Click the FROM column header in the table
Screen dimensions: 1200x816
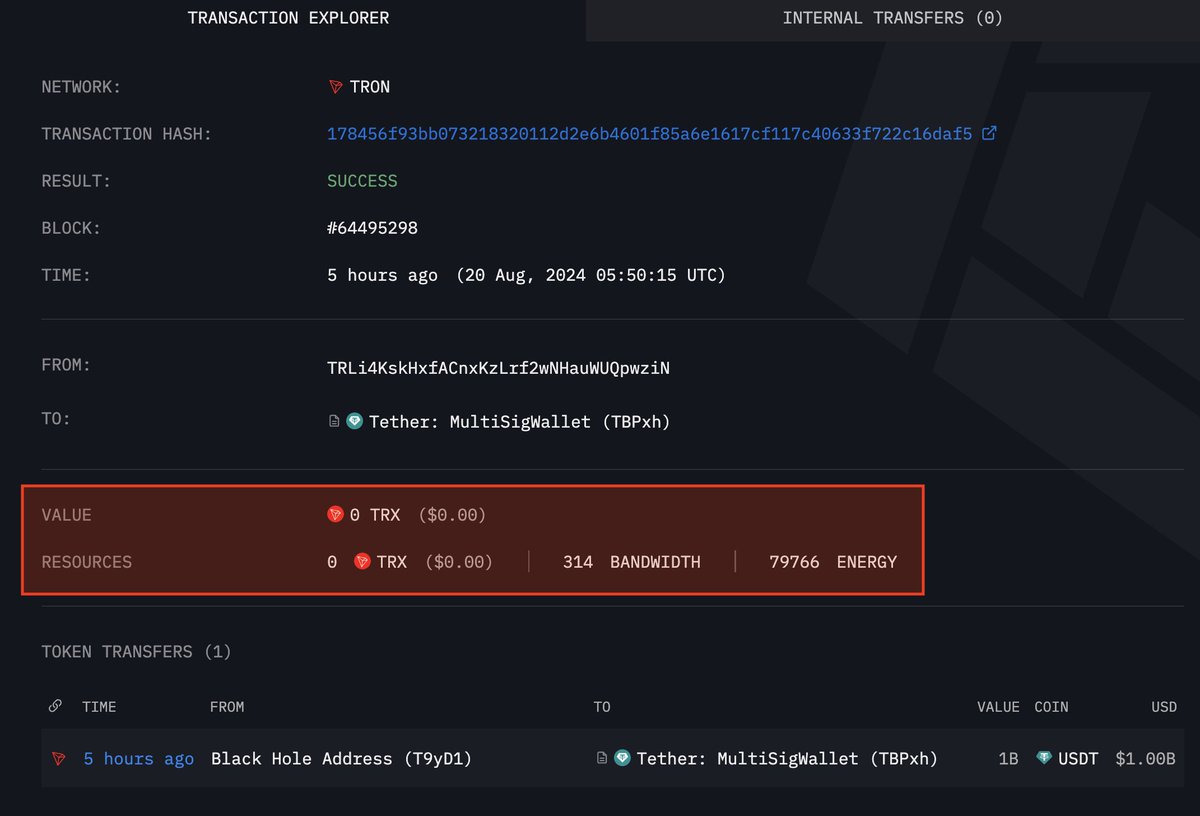[227, 707]
